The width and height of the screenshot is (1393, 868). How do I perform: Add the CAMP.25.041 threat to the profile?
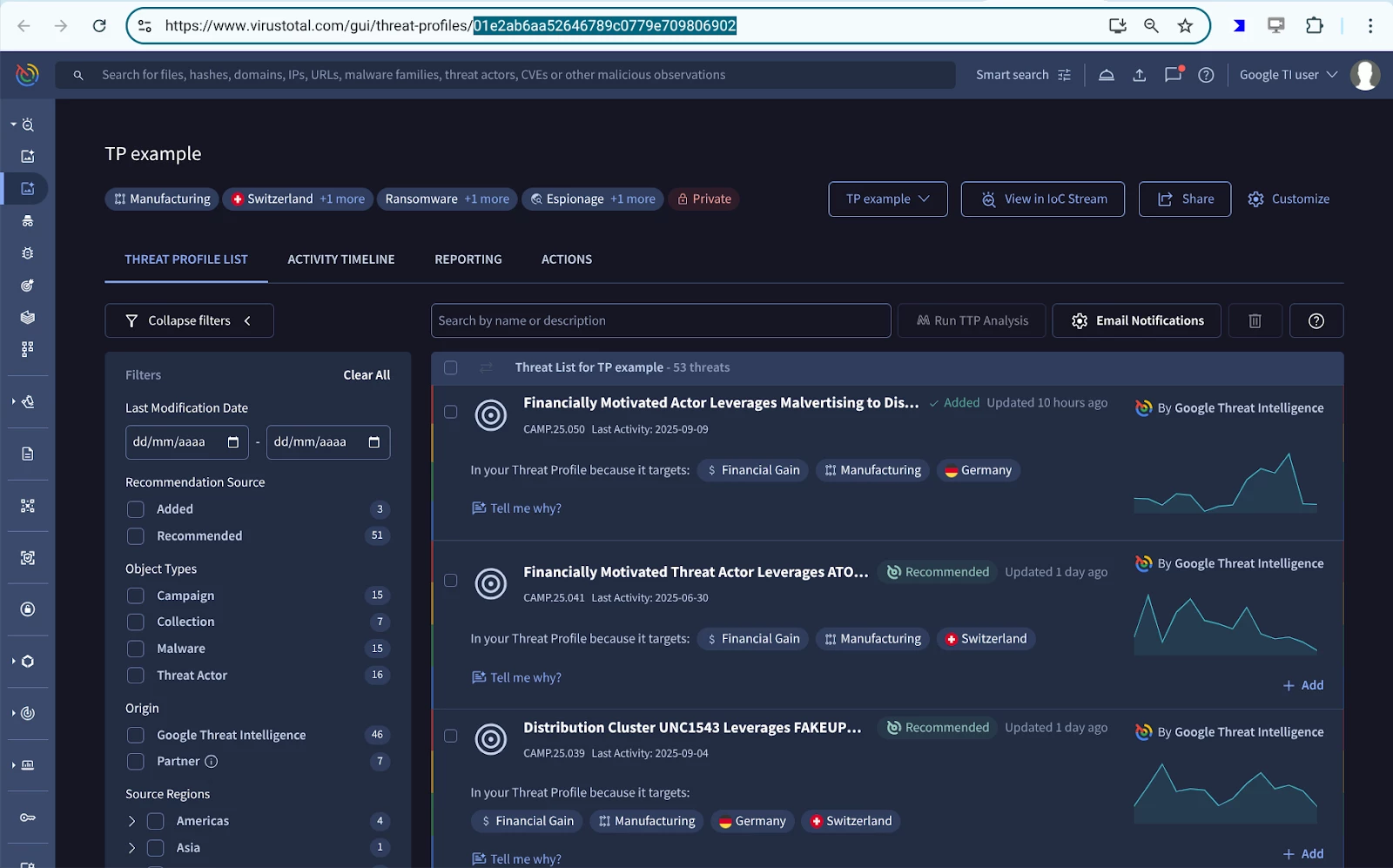(x=1303, y=685)
